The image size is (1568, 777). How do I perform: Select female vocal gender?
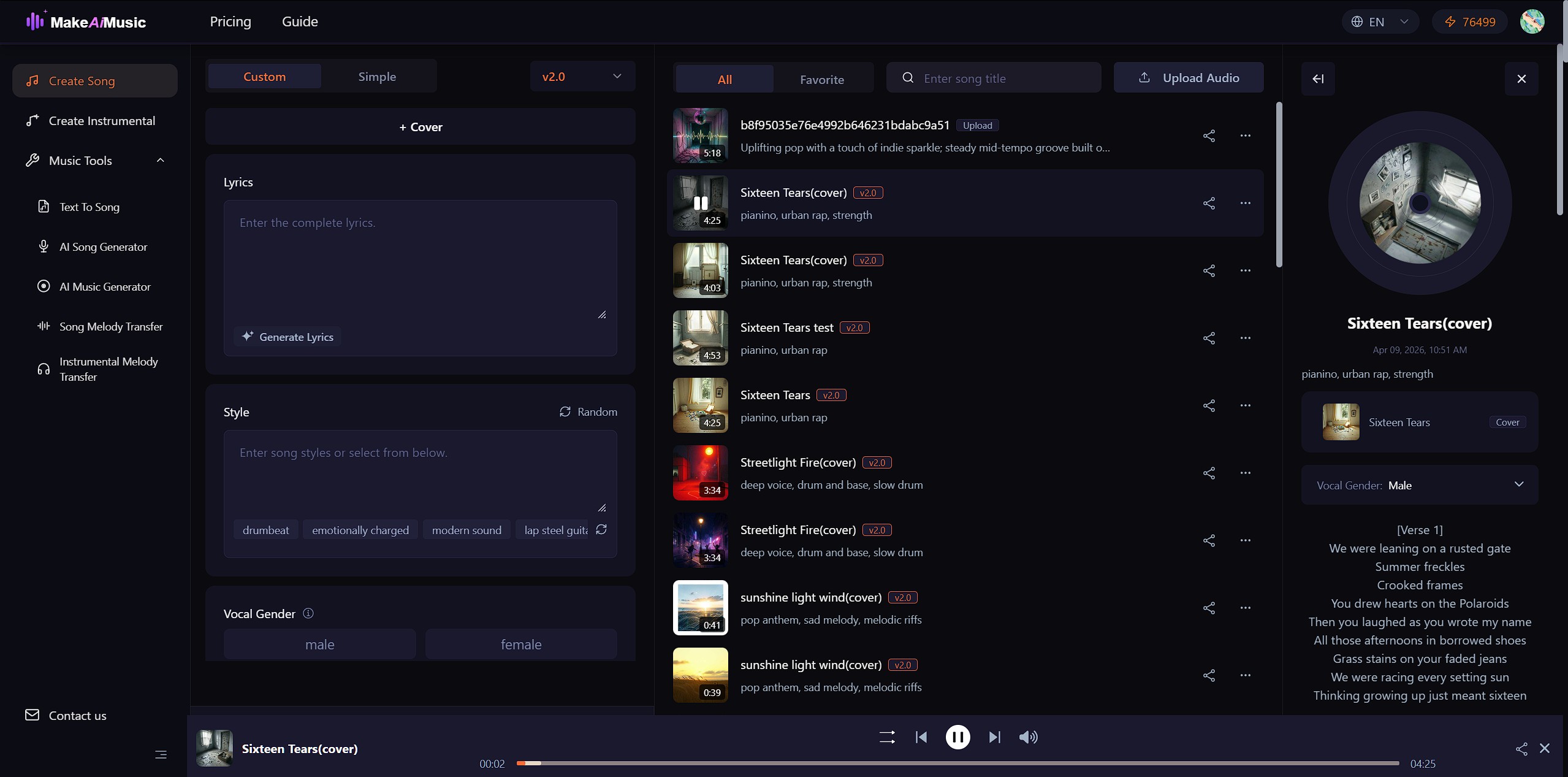pyautogui.click(x=520, y=644)
